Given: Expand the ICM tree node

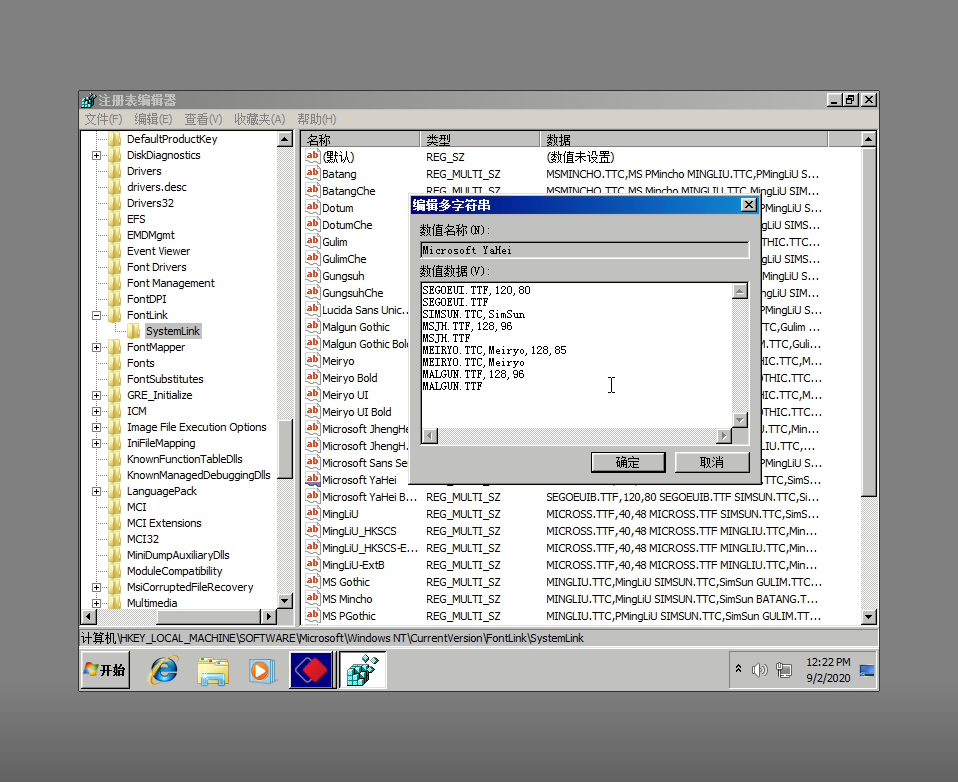Looking at the screenshot, I should click(97, 411).
